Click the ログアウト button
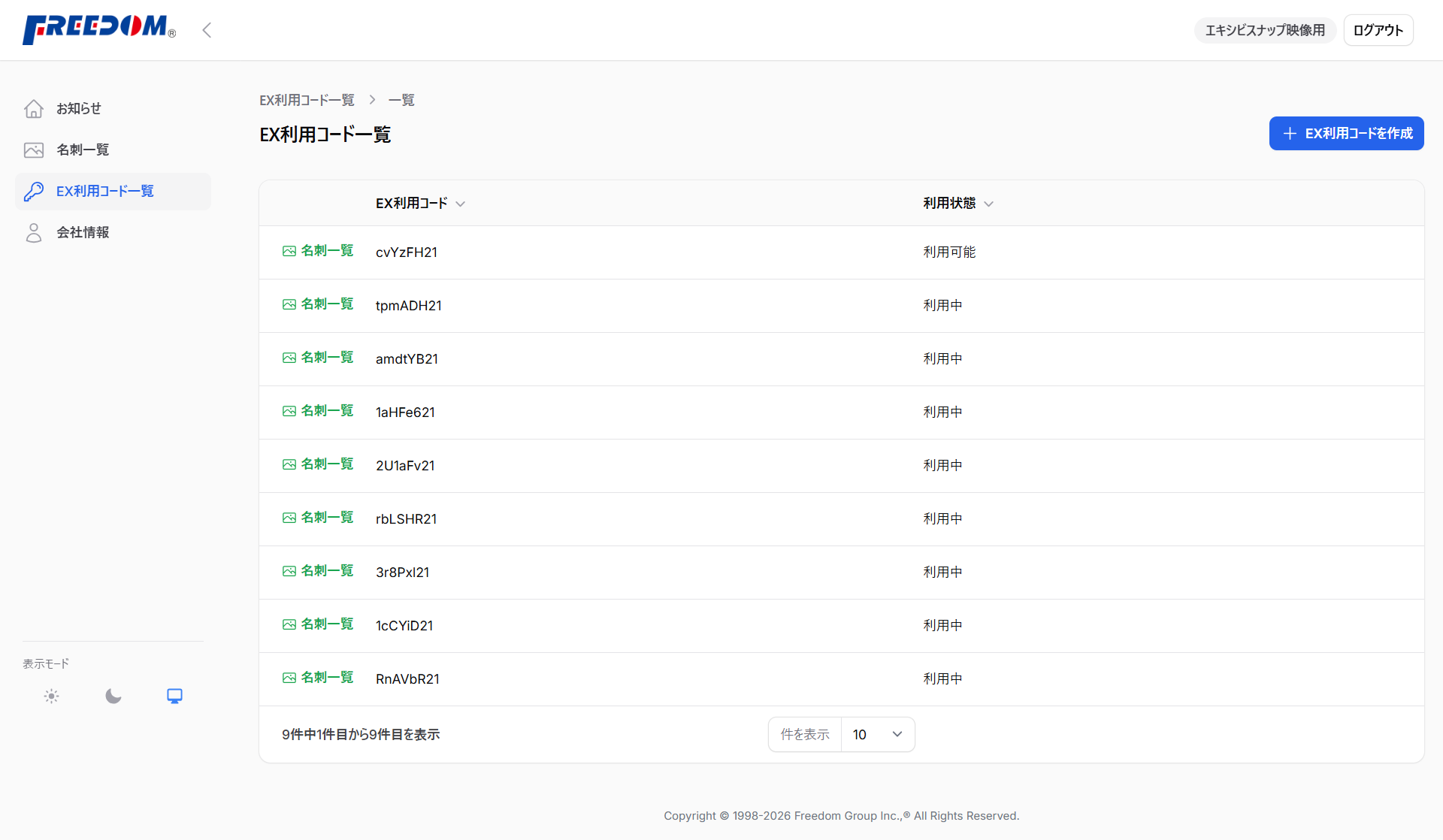The height and width of the screenshot is (840, 1443). [x=1378, y=30]
